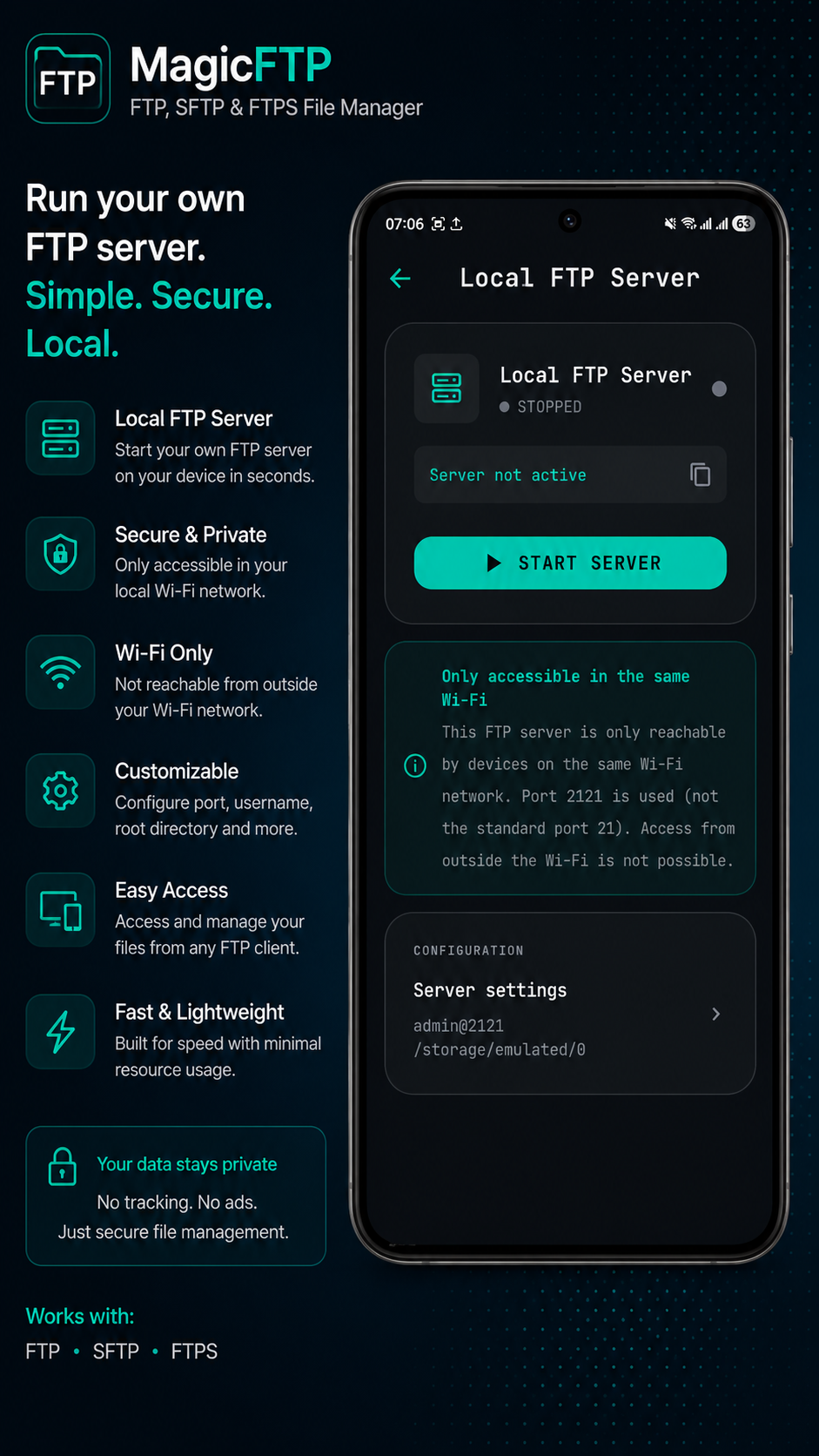Click the info circle icon in the Wi-Fi notice

[x=415, y=765]
